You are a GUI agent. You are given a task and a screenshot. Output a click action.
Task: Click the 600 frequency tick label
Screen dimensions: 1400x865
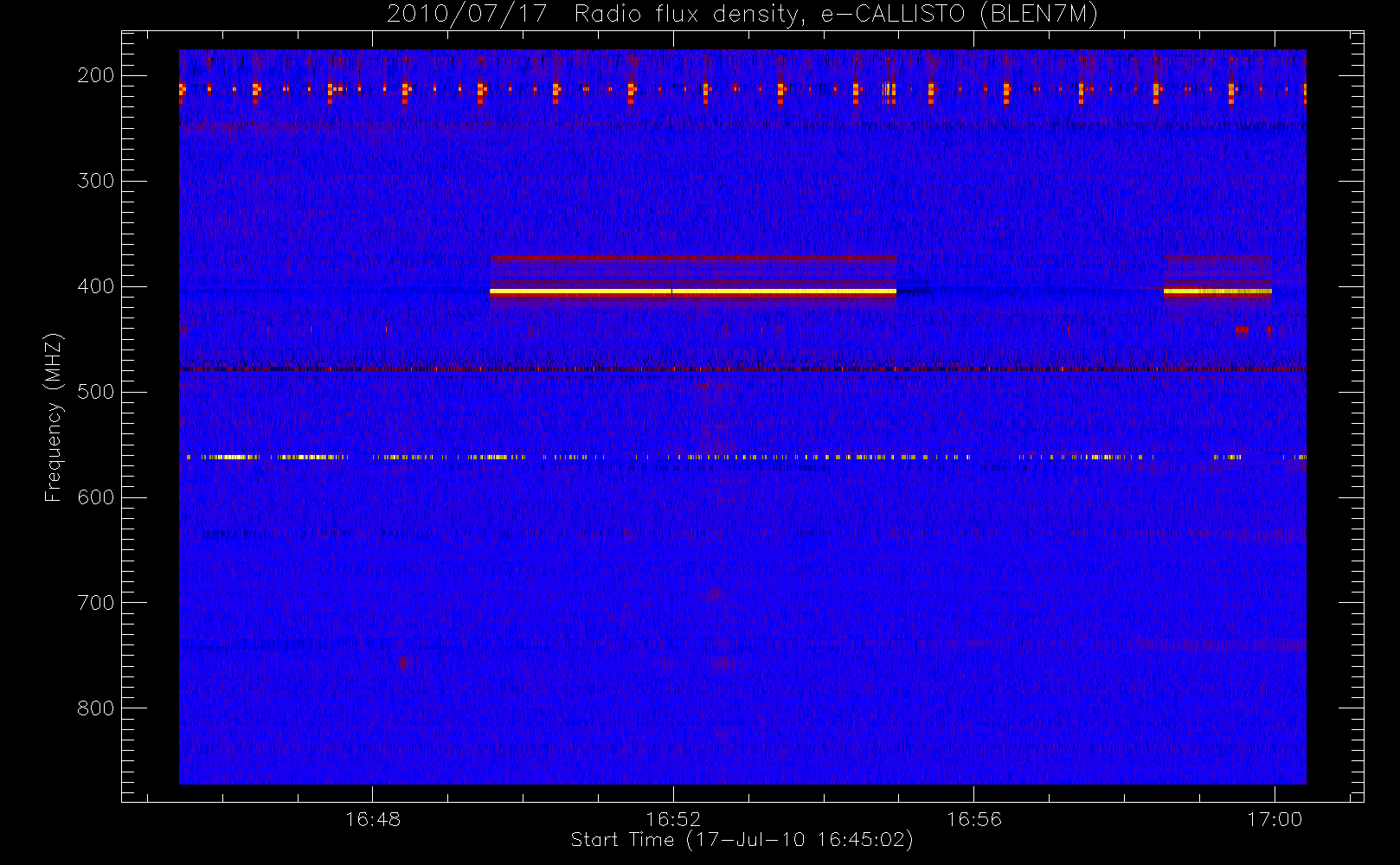pyautogui.click(x=96, y=497)
